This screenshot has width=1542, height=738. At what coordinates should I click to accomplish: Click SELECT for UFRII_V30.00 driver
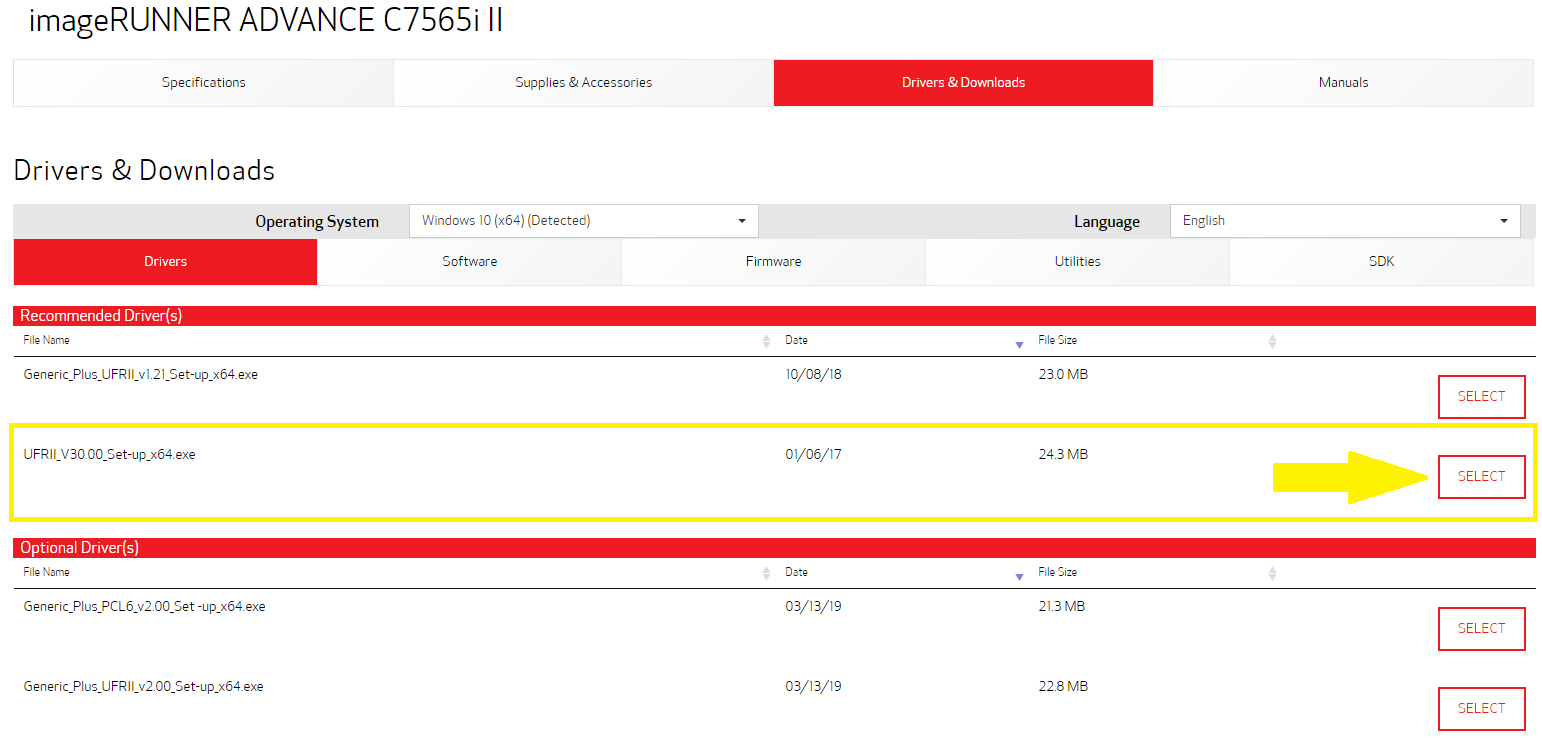(x=1481, y=476)
